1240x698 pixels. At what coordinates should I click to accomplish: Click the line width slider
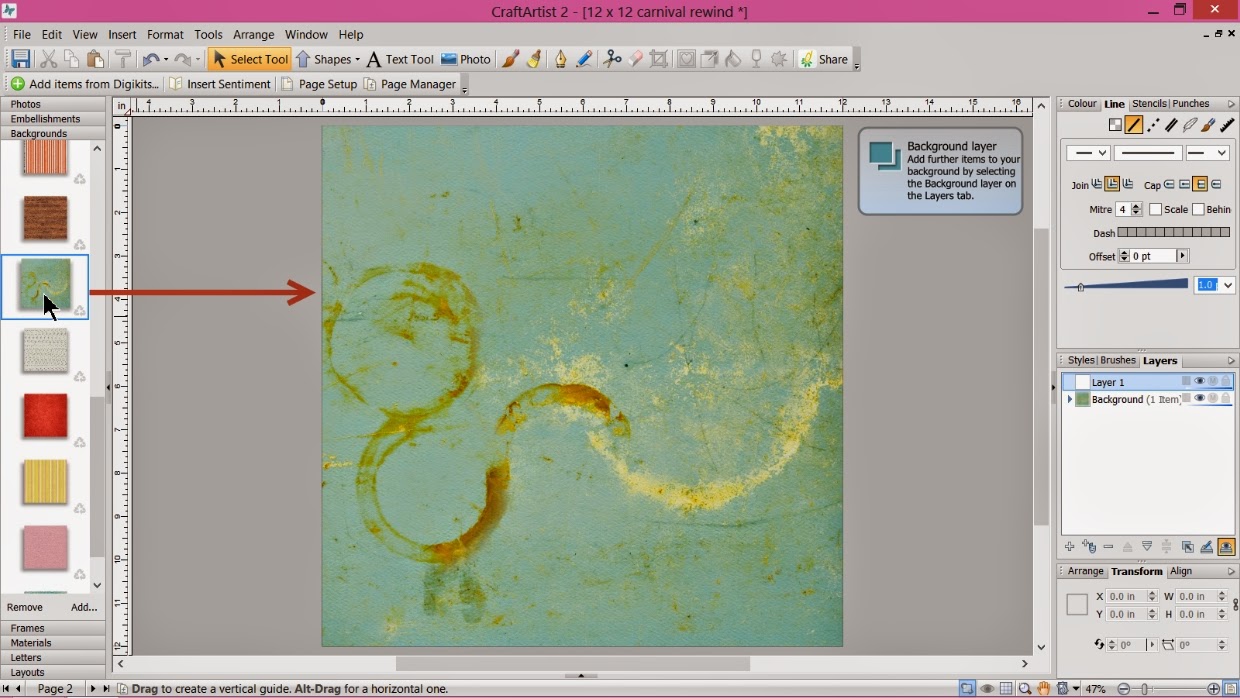tap(1126, 285)
